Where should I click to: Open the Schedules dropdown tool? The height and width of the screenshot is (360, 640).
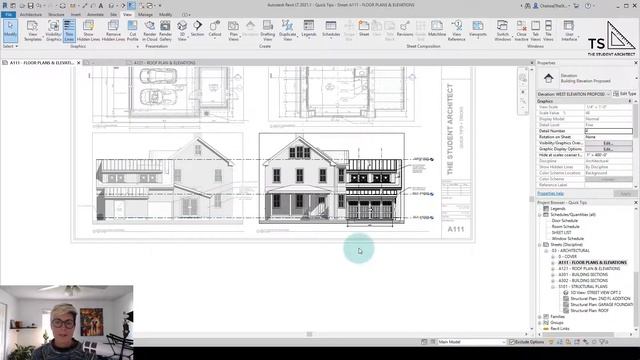point(331,29)
